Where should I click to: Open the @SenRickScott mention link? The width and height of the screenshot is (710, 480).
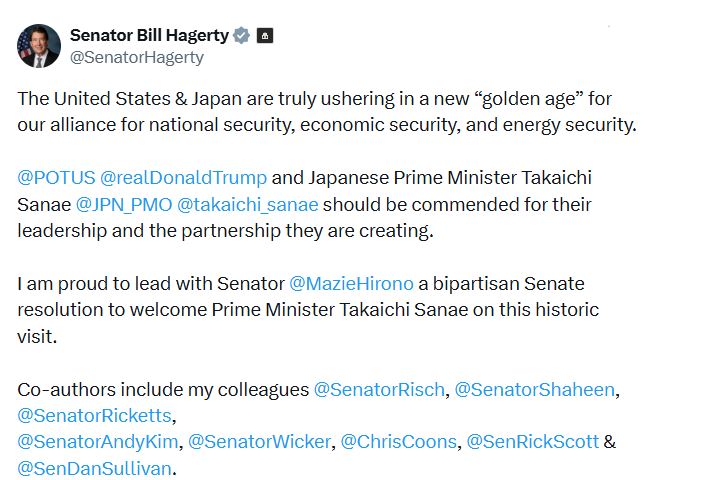click(533, 441)
